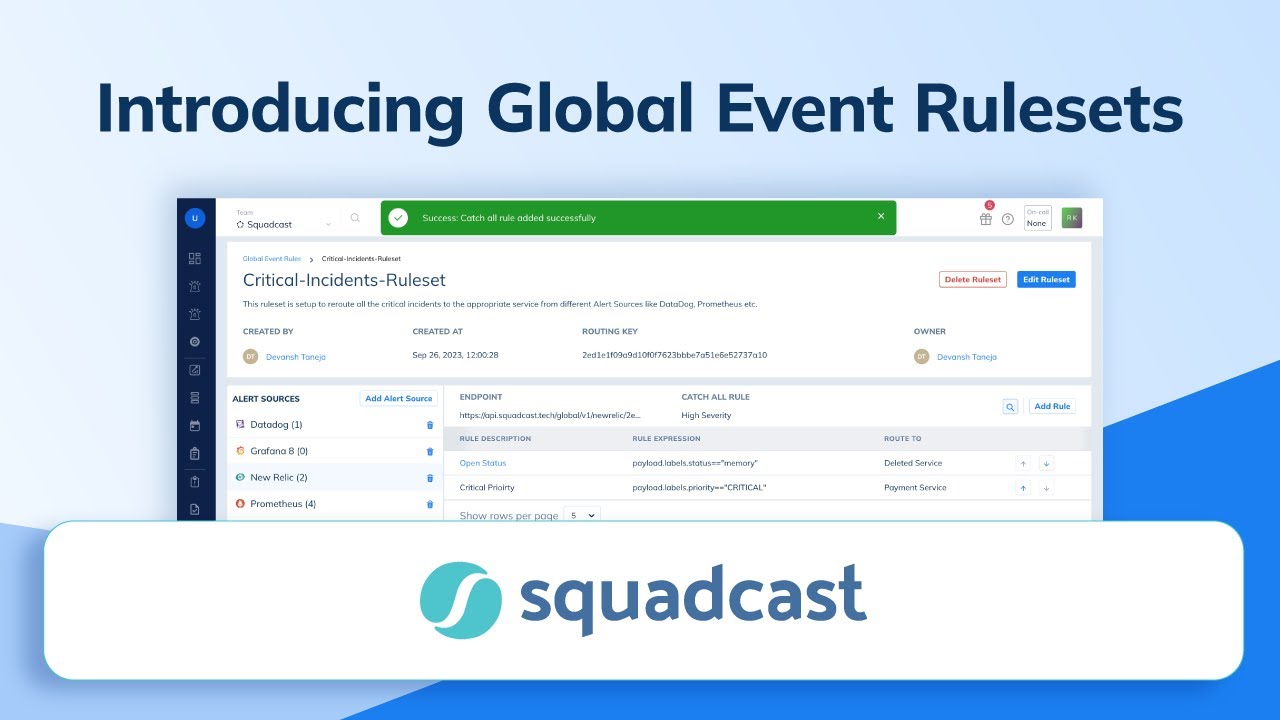
Task: Click the blue U avatar in sidebar
Action: point(195,218)
